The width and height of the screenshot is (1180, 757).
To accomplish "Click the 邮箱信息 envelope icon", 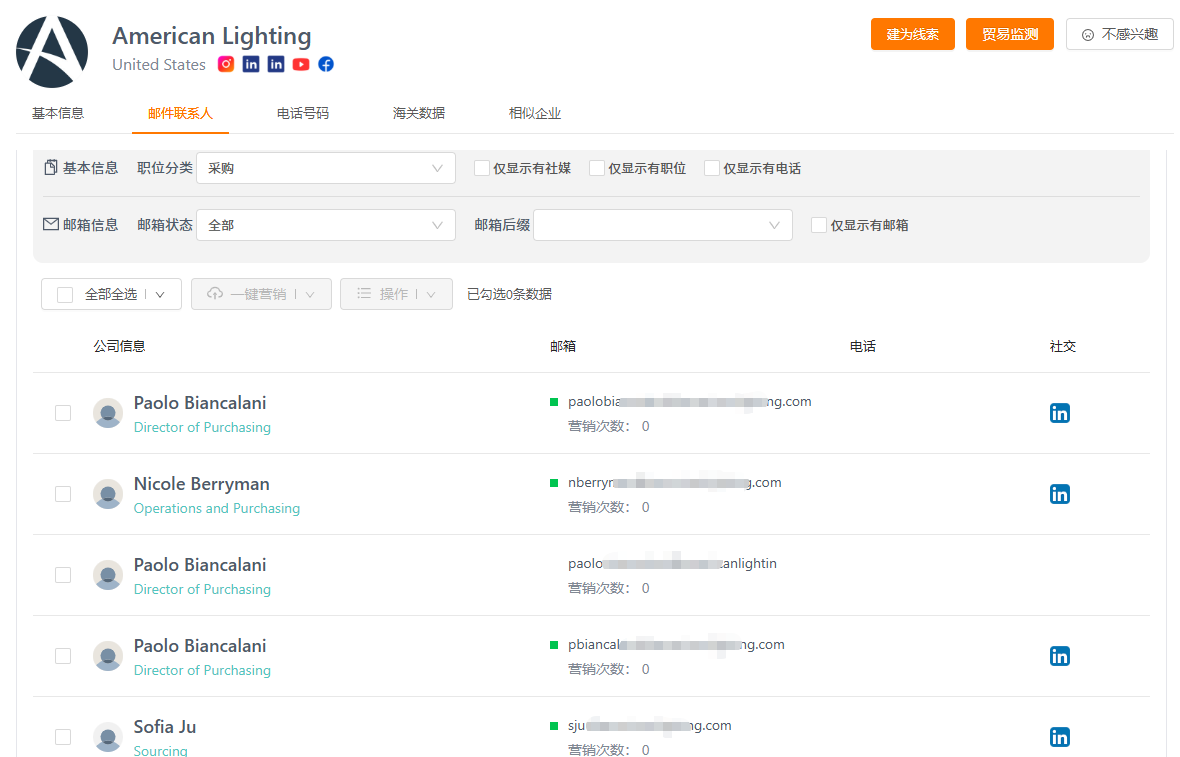I will tap(50, 224).
